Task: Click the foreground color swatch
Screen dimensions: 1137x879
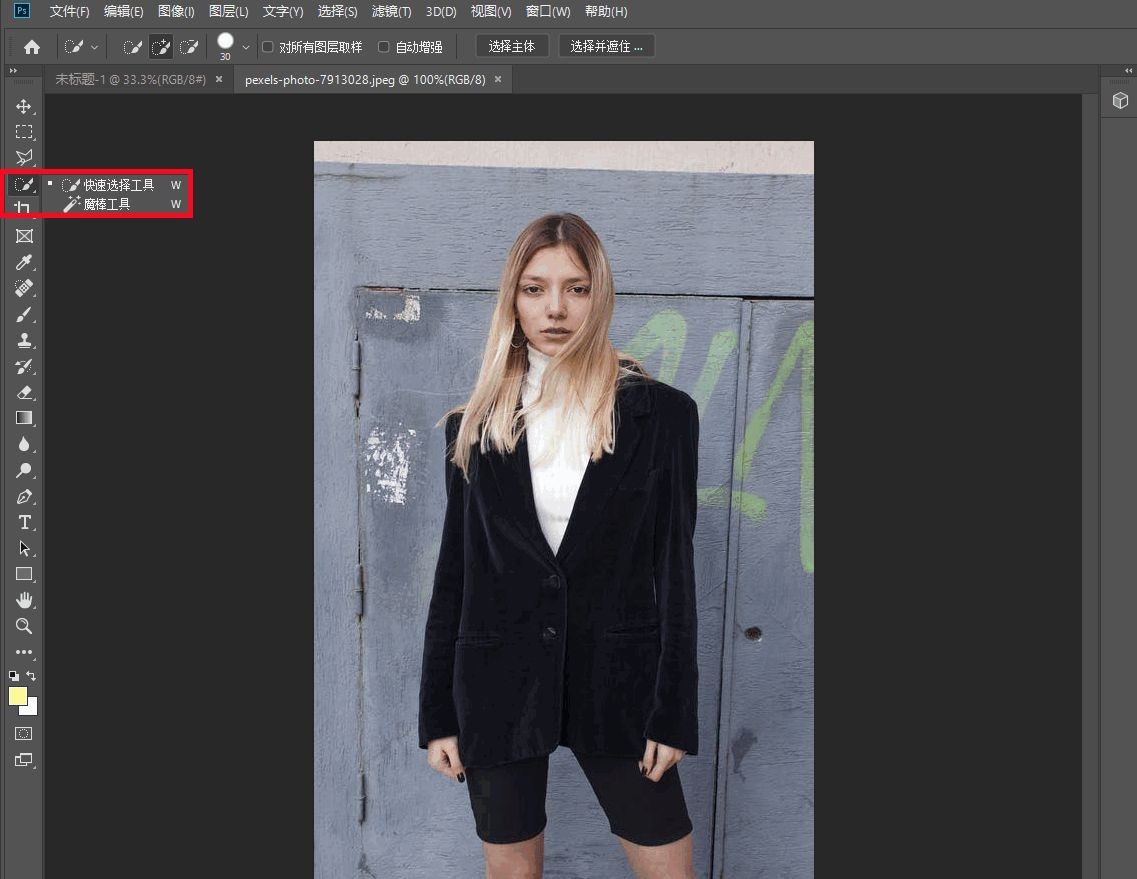Action: (17, 696)
